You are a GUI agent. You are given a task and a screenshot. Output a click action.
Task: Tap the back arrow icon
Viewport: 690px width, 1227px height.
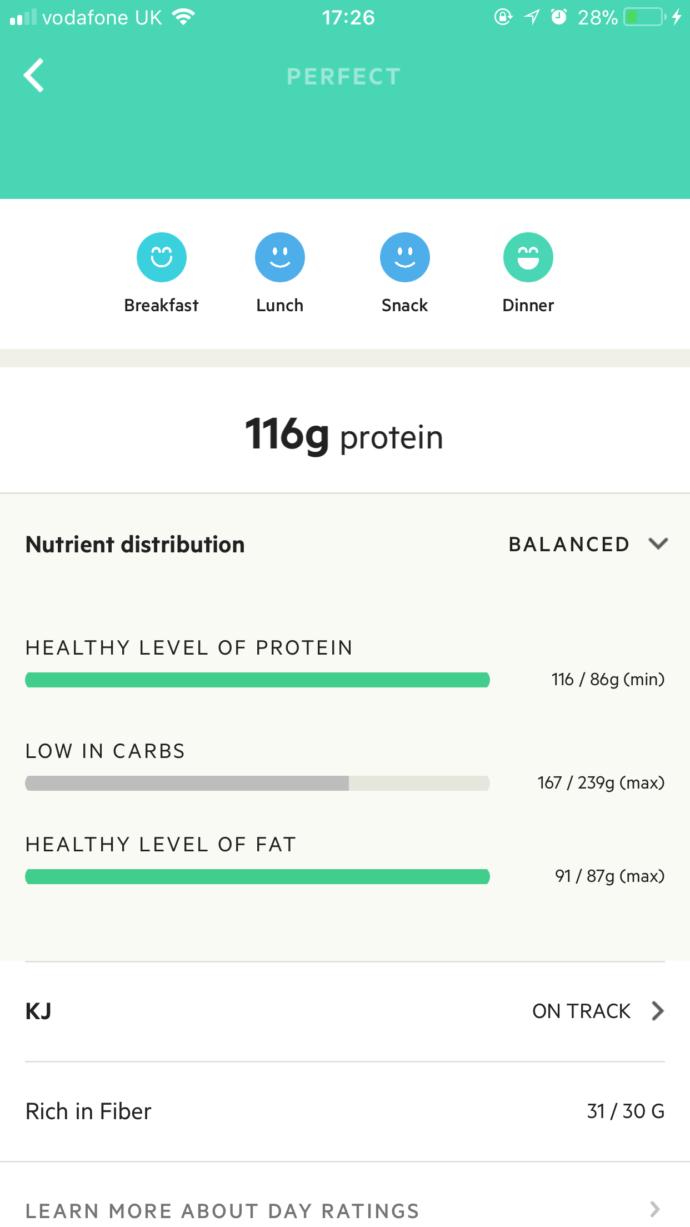(x=34, y=75)
